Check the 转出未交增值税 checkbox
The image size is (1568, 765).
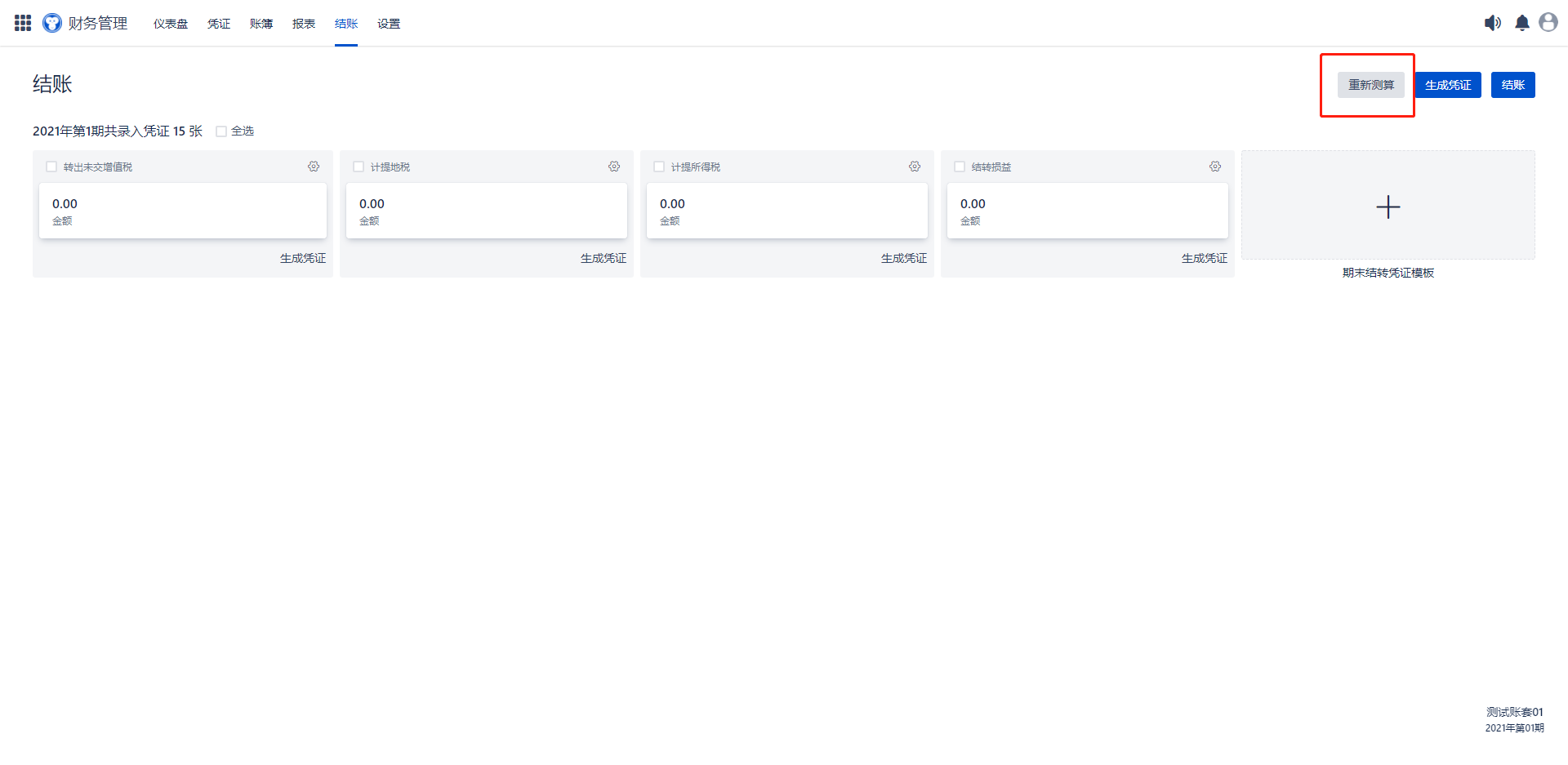(x=51, y=167)
